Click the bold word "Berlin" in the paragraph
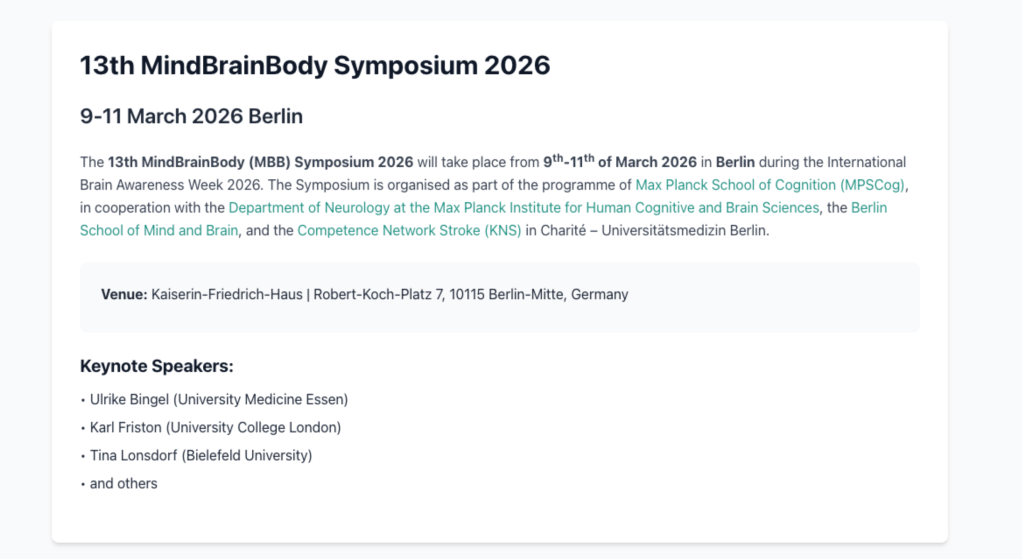The image size is (1022, 559). click(735, 162)
